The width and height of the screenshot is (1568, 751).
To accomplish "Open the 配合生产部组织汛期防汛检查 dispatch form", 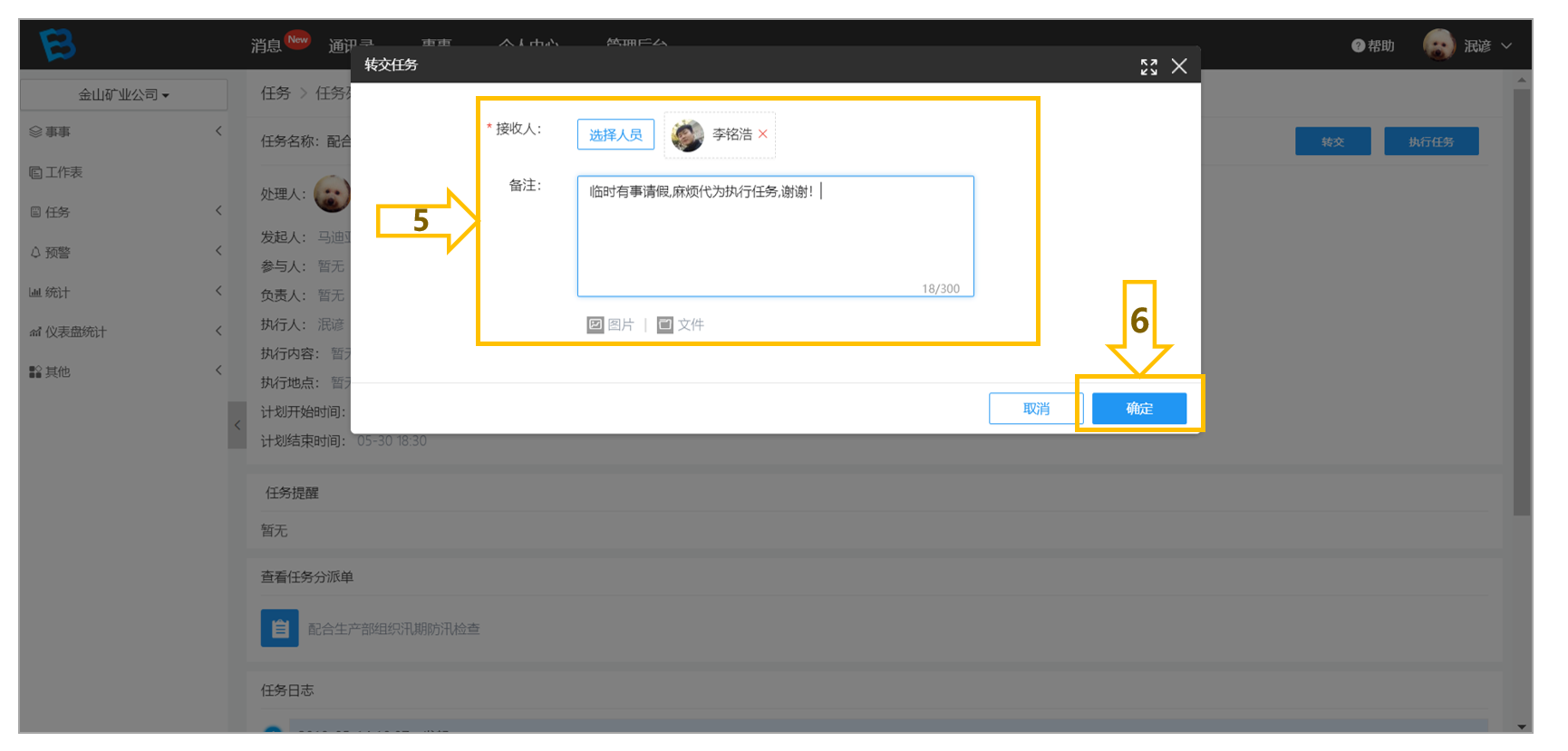I will 393,629.
